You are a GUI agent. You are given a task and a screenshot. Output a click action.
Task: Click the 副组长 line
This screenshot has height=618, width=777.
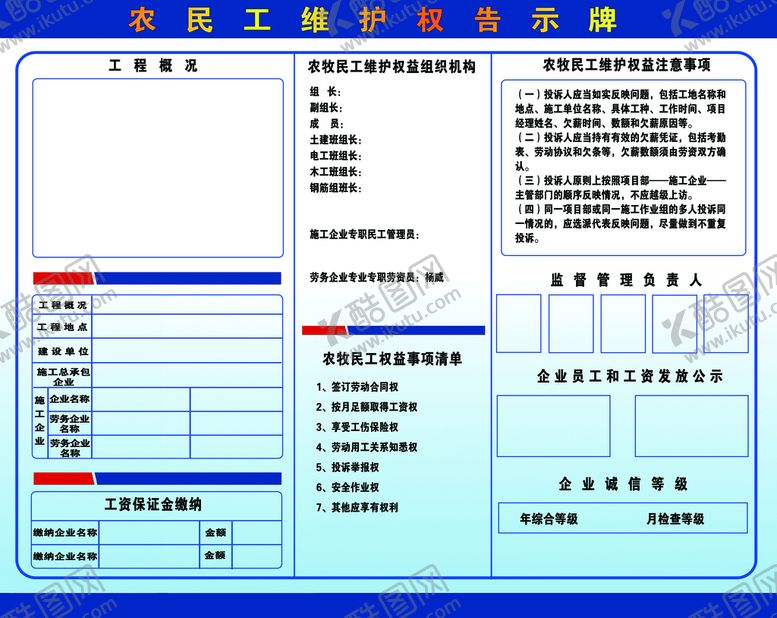(326, 108)
